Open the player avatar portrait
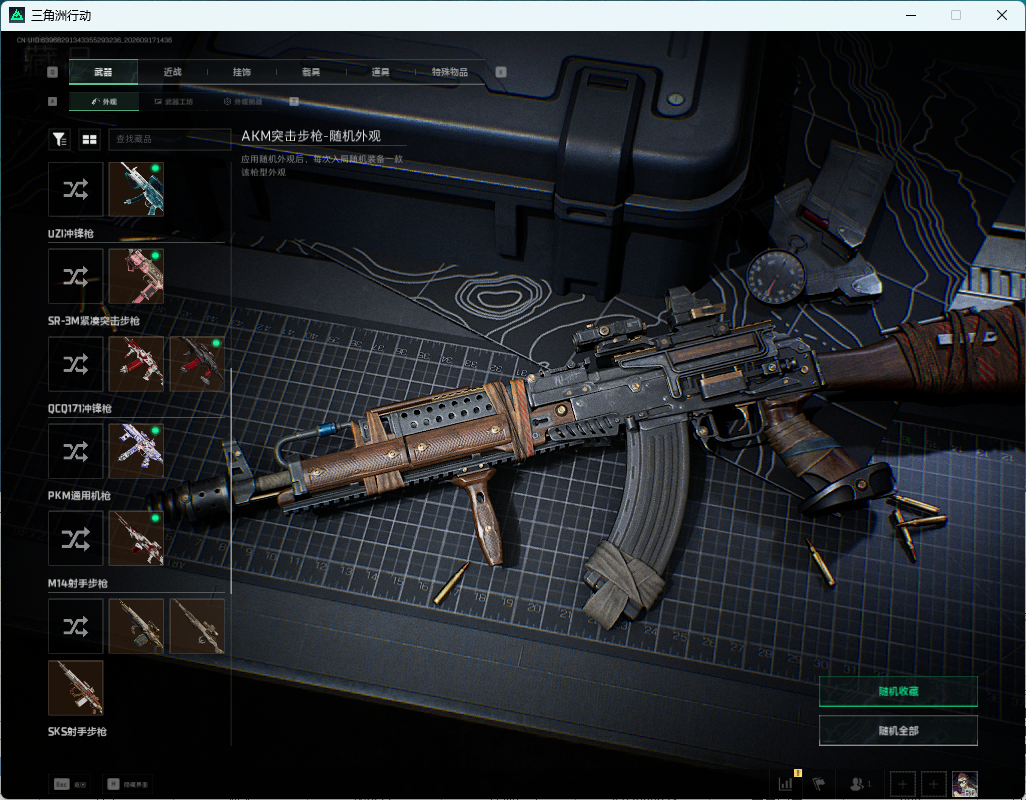Image resolution: width=1026 pixels, height=800 pixels. [964, 784]
